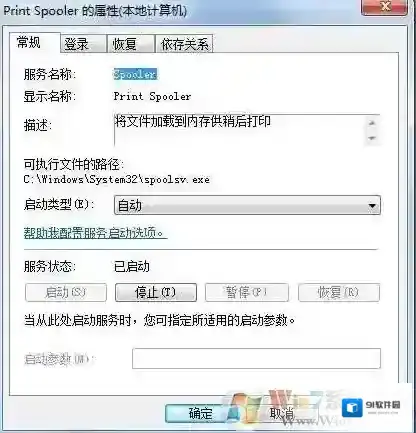Click the disabled 启动(S) button

(x=66, y=292)
